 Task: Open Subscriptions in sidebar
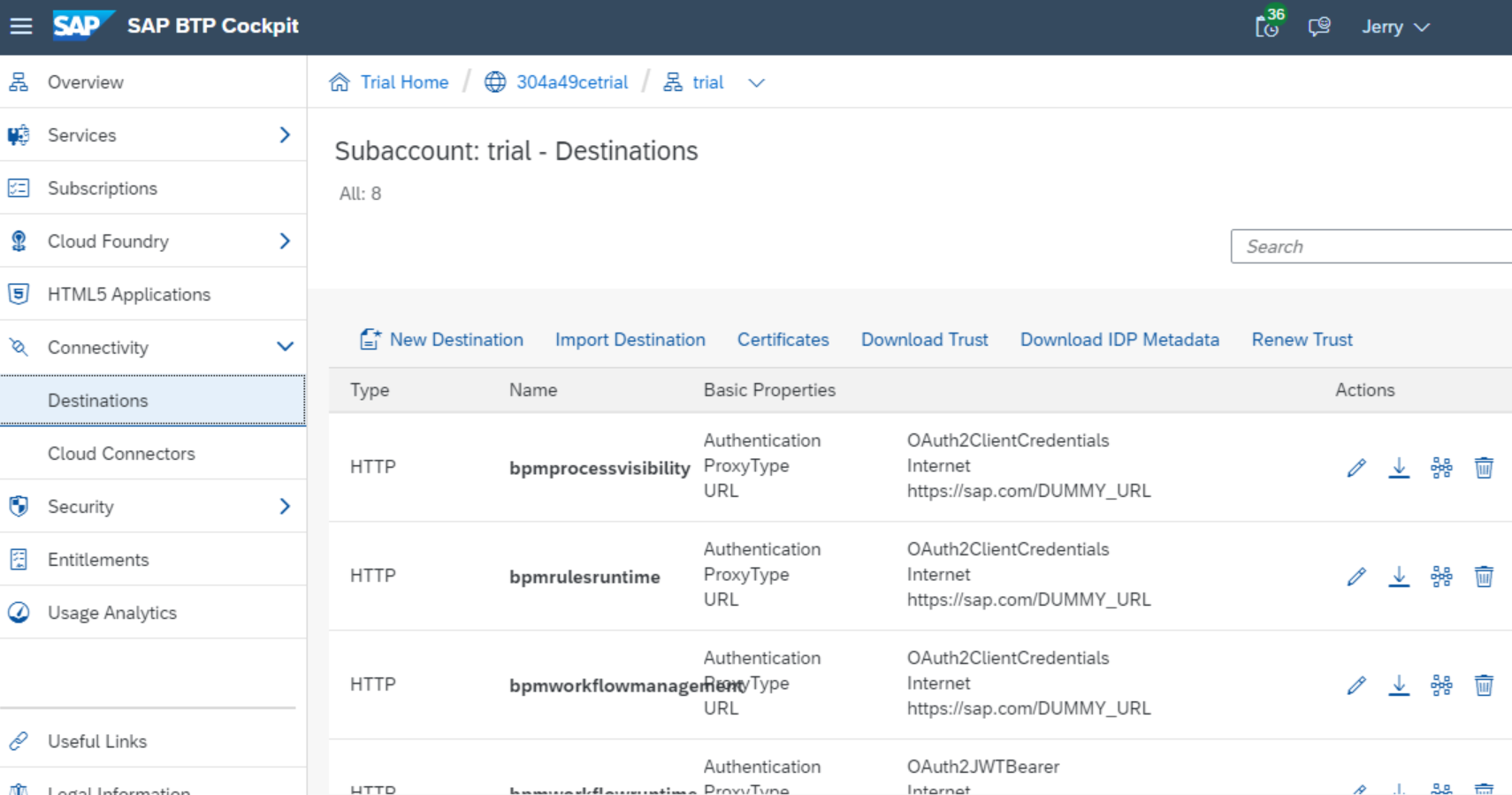pos(153,188)
